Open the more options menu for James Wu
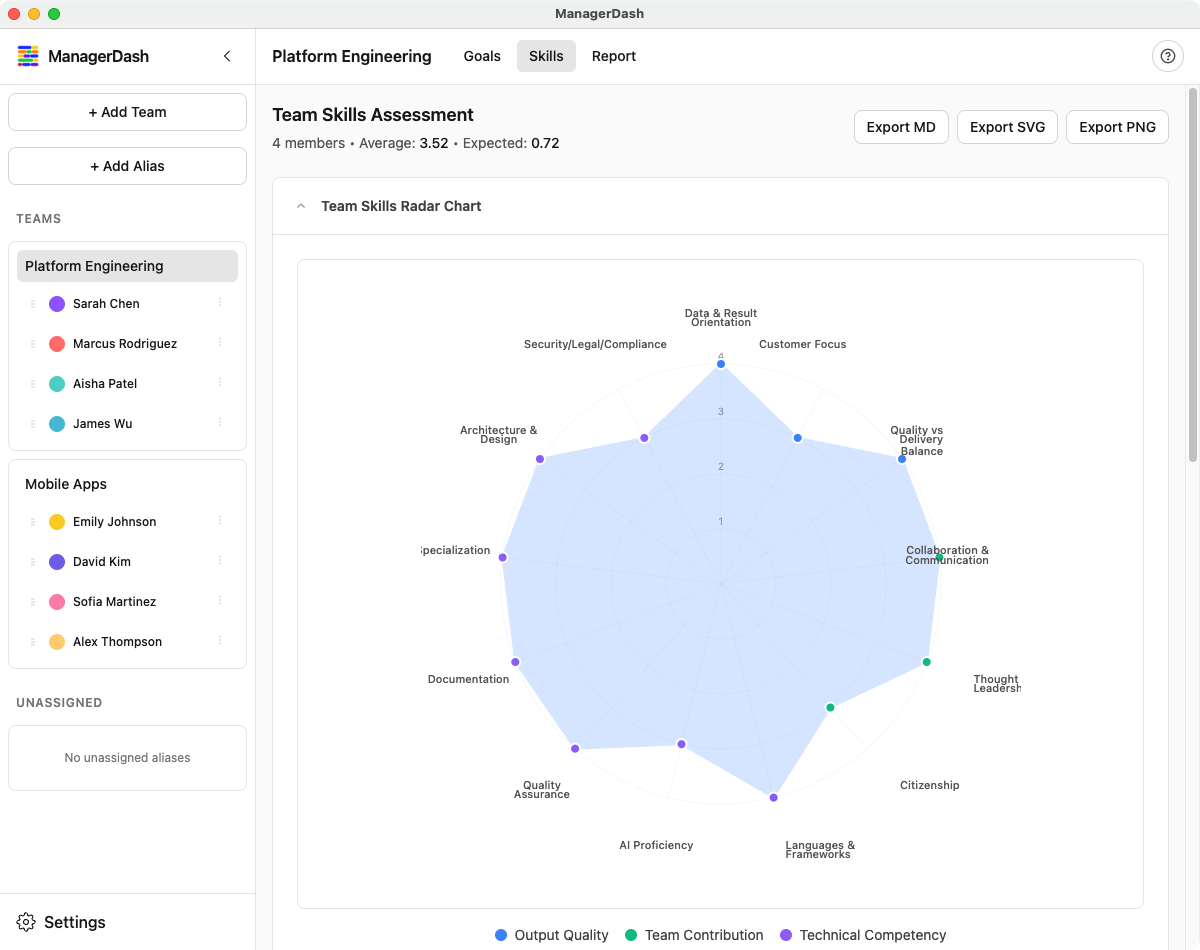This screenshot has height=950, width=1200. (x=220, y=423)
